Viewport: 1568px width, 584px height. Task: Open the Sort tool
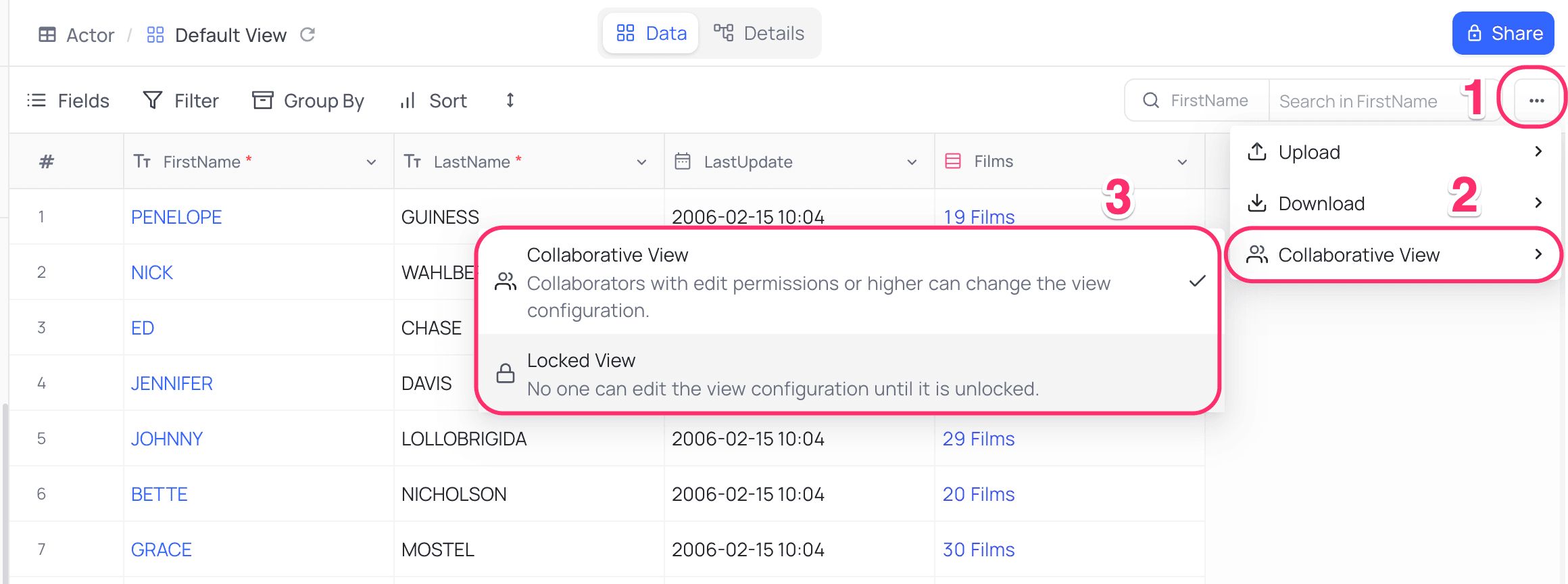point(434,101)
